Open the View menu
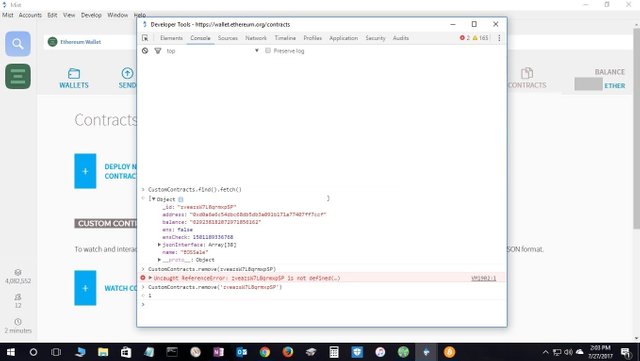640x361 pixels. tap(69, 15)
